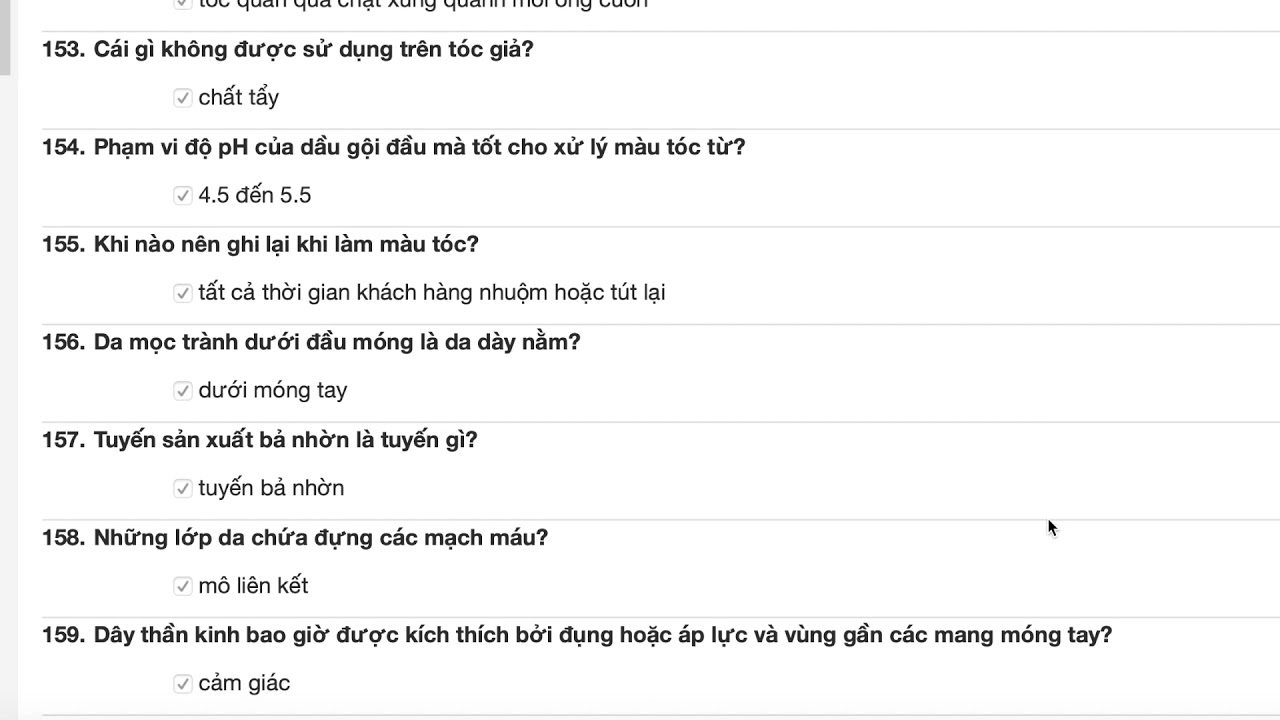Toggle checkbox beside "tất cả thời gian khách hàng nhuộm"

[182, 293]
